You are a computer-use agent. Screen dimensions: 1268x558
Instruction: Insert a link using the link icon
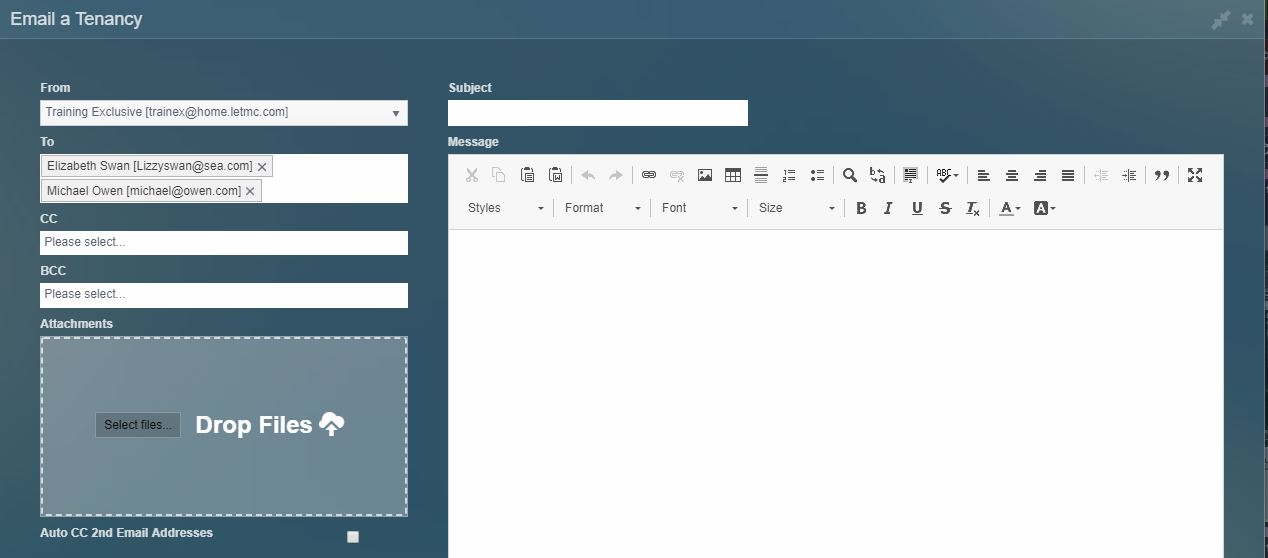[x=649, y=175]
